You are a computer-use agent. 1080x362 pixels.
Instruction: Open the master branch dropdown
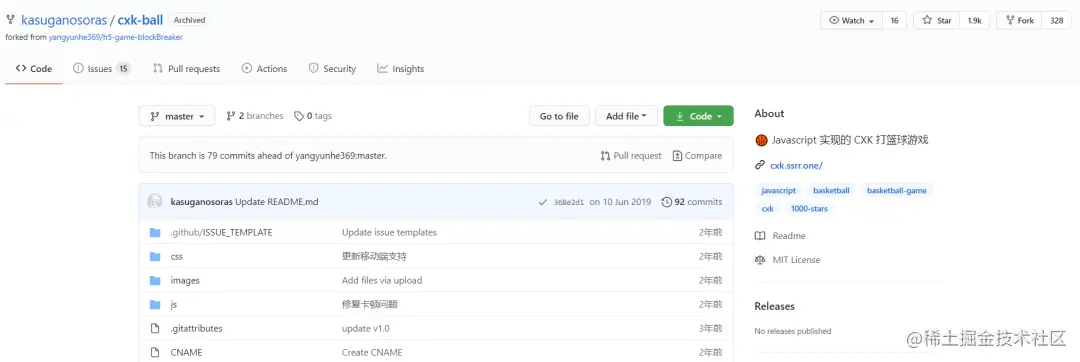(x=177, y=116)
